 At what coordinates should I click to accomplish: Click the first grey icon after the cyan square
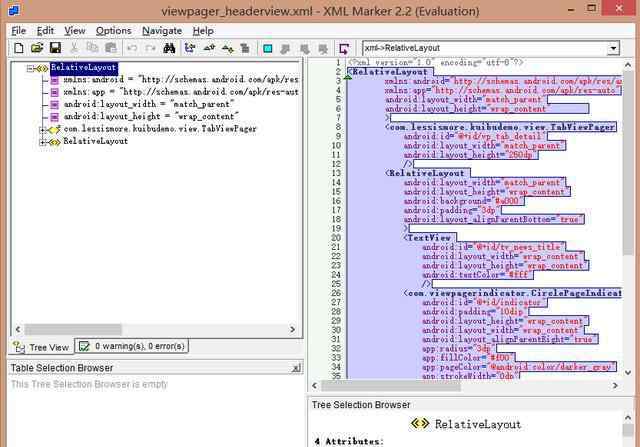point(285,49)
